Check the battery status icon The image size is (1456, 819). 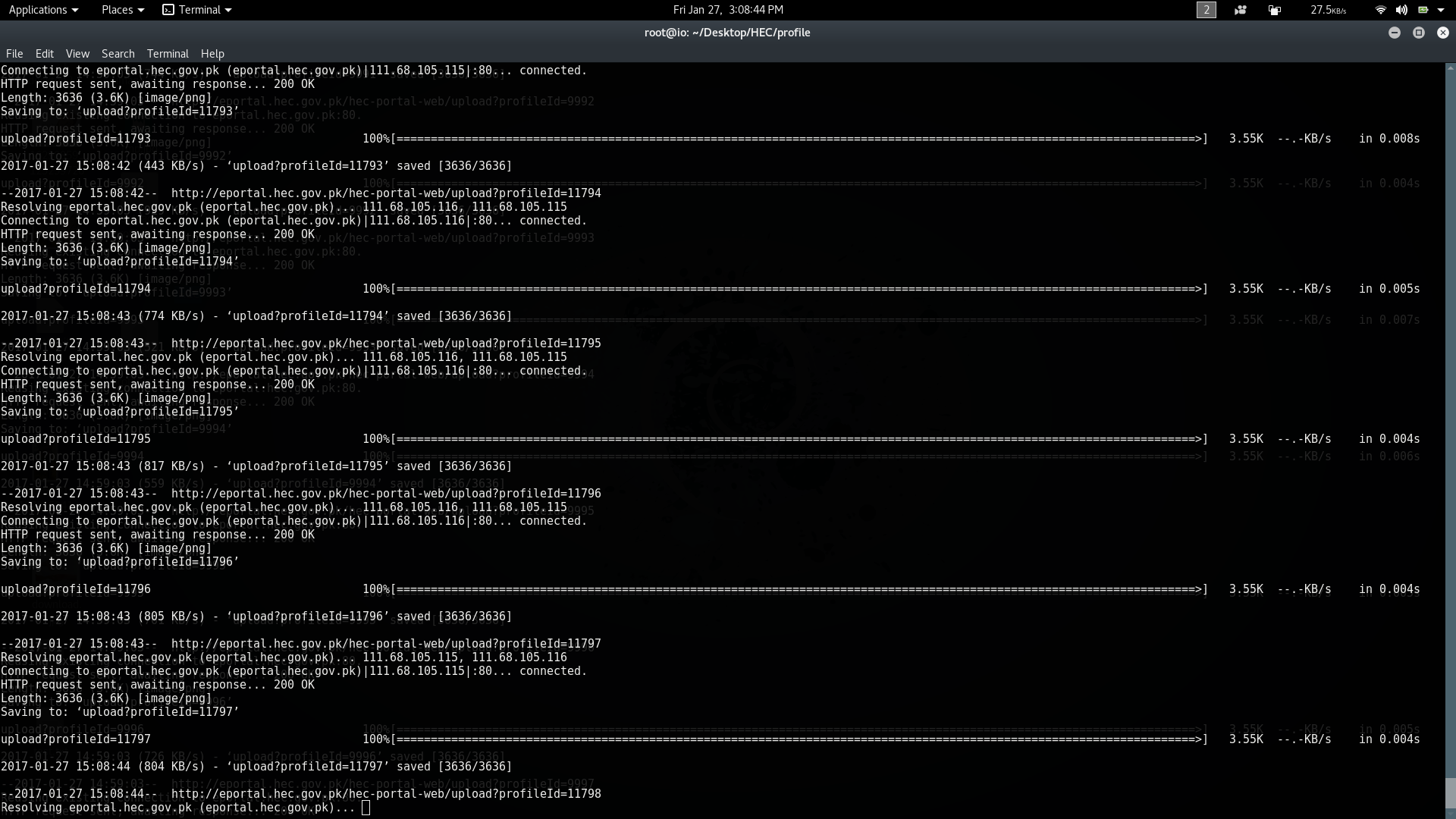1423,10
